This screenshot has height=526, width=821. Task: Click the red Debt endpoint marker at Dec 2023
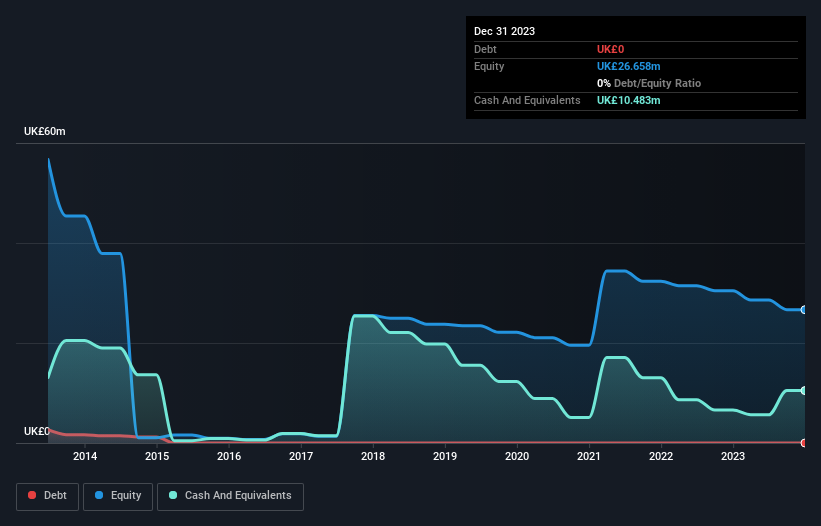[x=804, y=443]
